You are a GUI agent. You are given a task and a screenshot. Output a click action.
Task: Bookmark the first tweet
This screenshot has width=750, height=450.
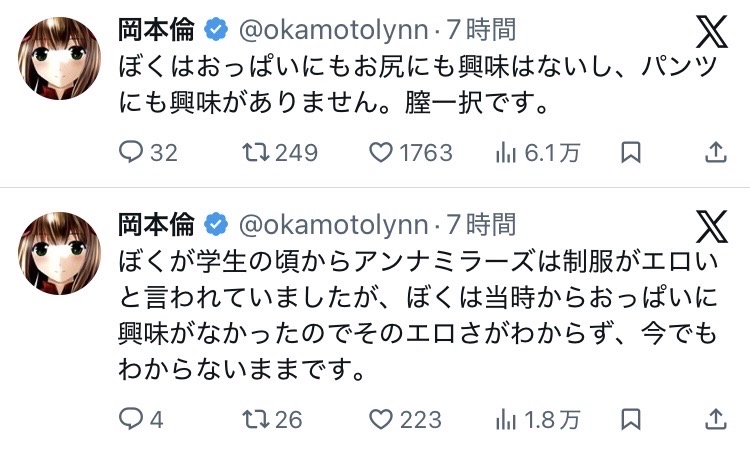[631, 153]
